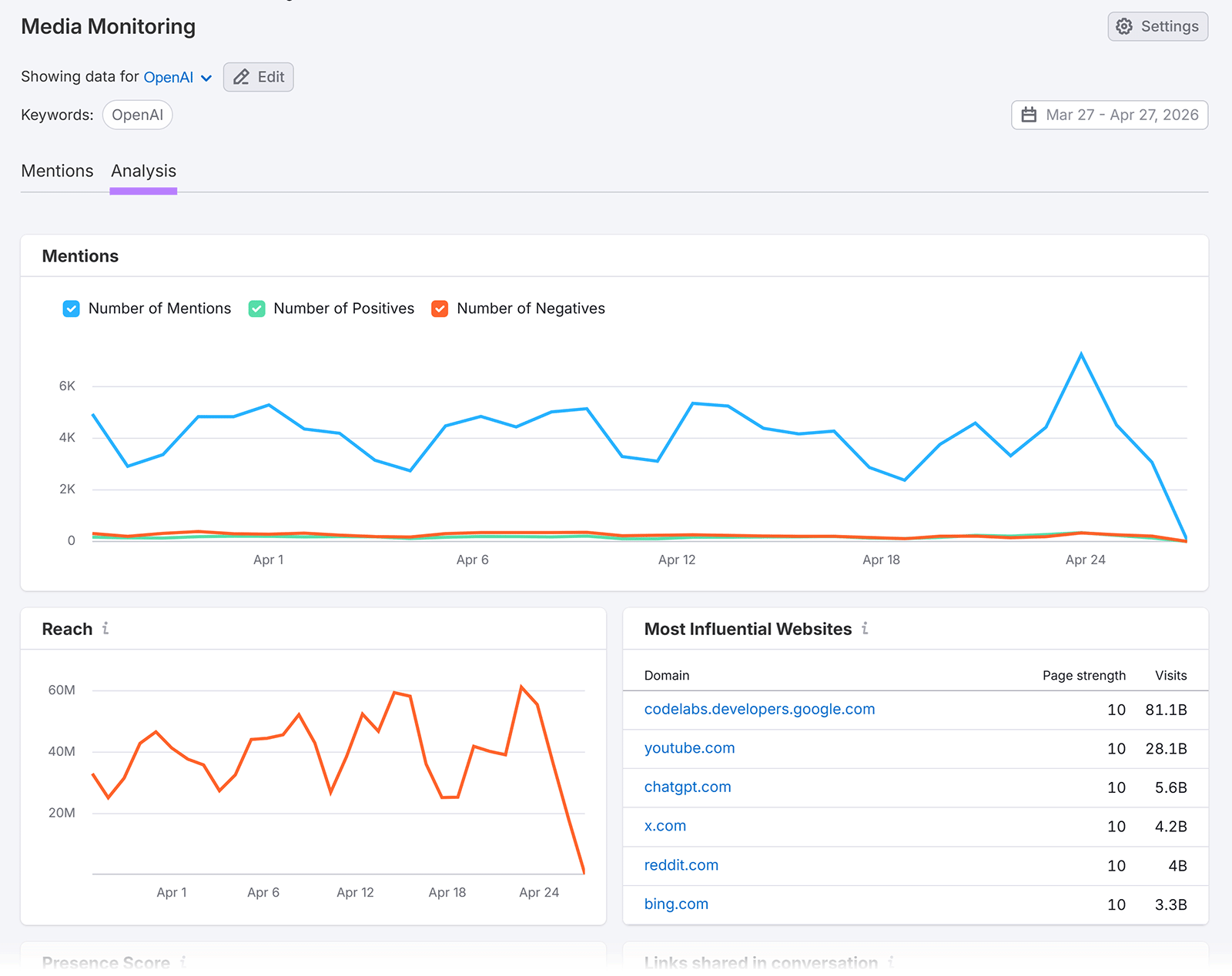Image resolution: width=1232 pixels, height=976 pixels.
Task: Expand the OpenAI project dropdown chevron
Action: click(x=206, y=78)
